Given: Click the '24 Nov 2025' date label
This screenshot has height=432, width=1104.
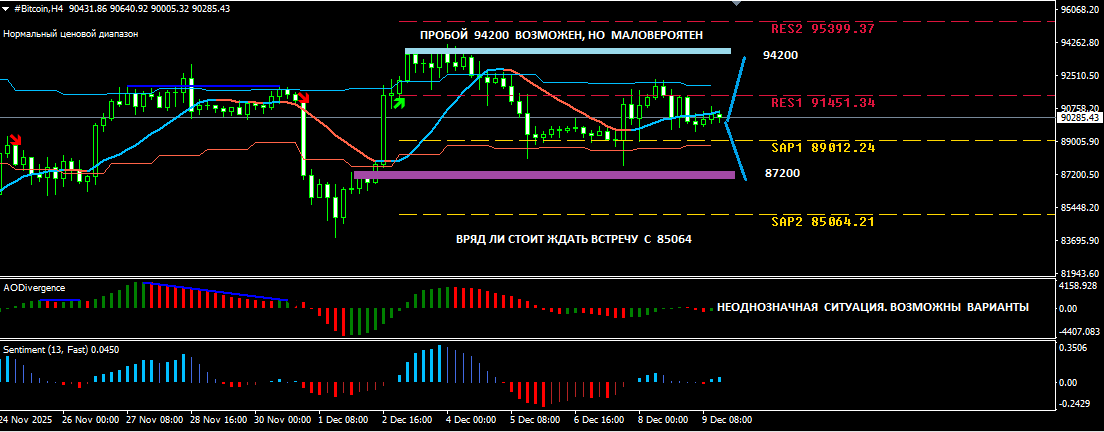Looking at the screenshot, I should pos(25,420).
